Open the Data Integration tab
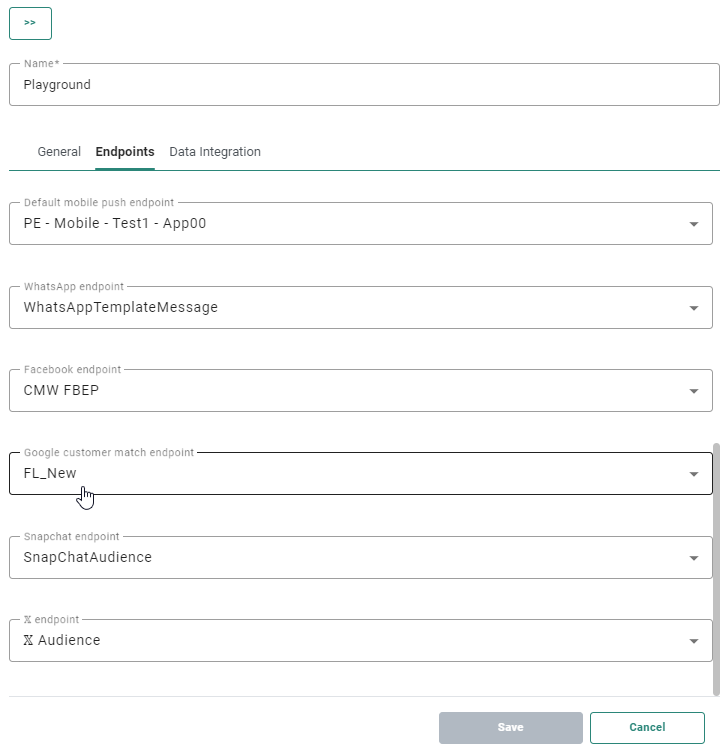 click(x=215, y=152)
